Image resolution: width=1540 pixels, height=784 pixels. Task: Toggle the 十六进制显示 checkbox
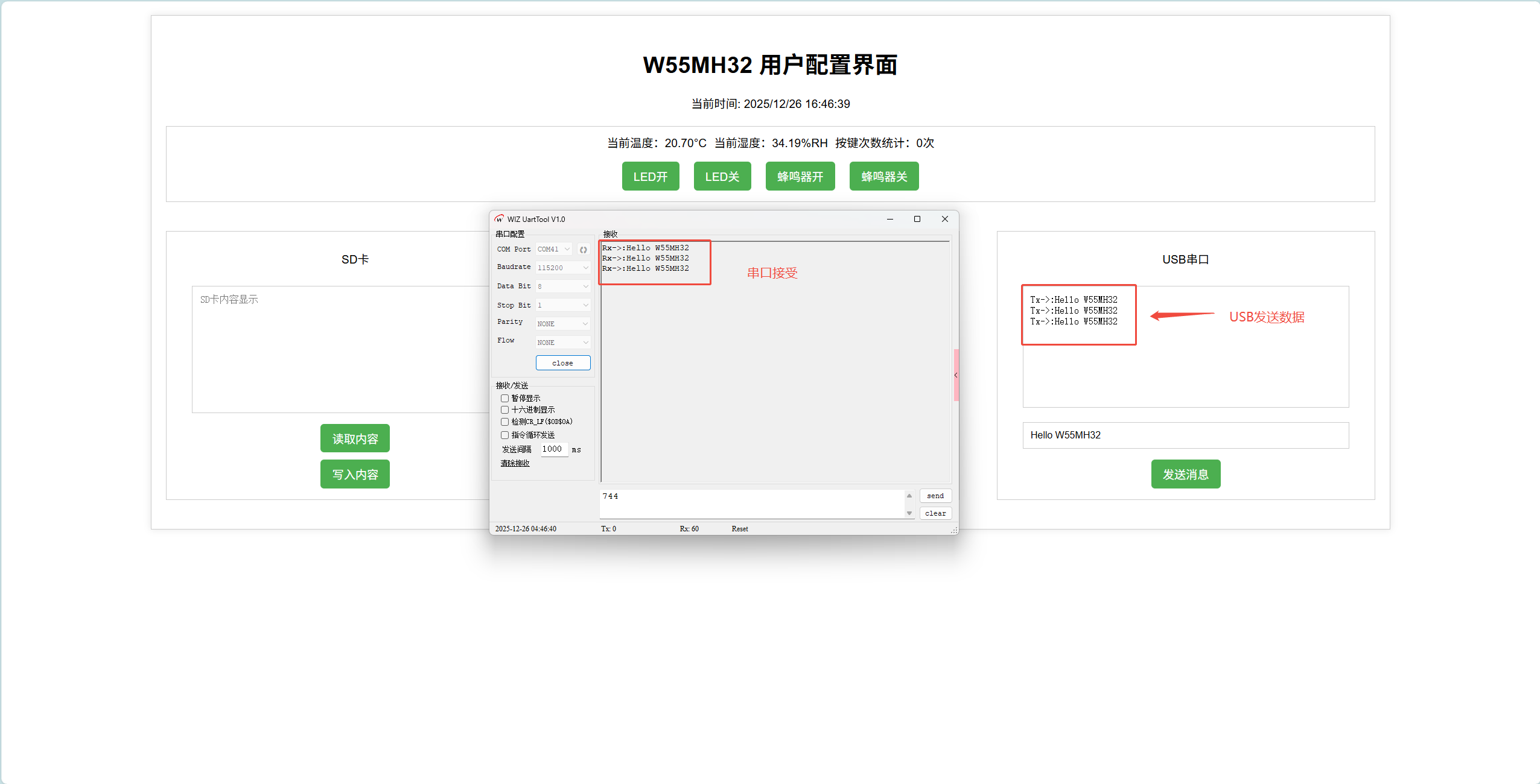504,410
